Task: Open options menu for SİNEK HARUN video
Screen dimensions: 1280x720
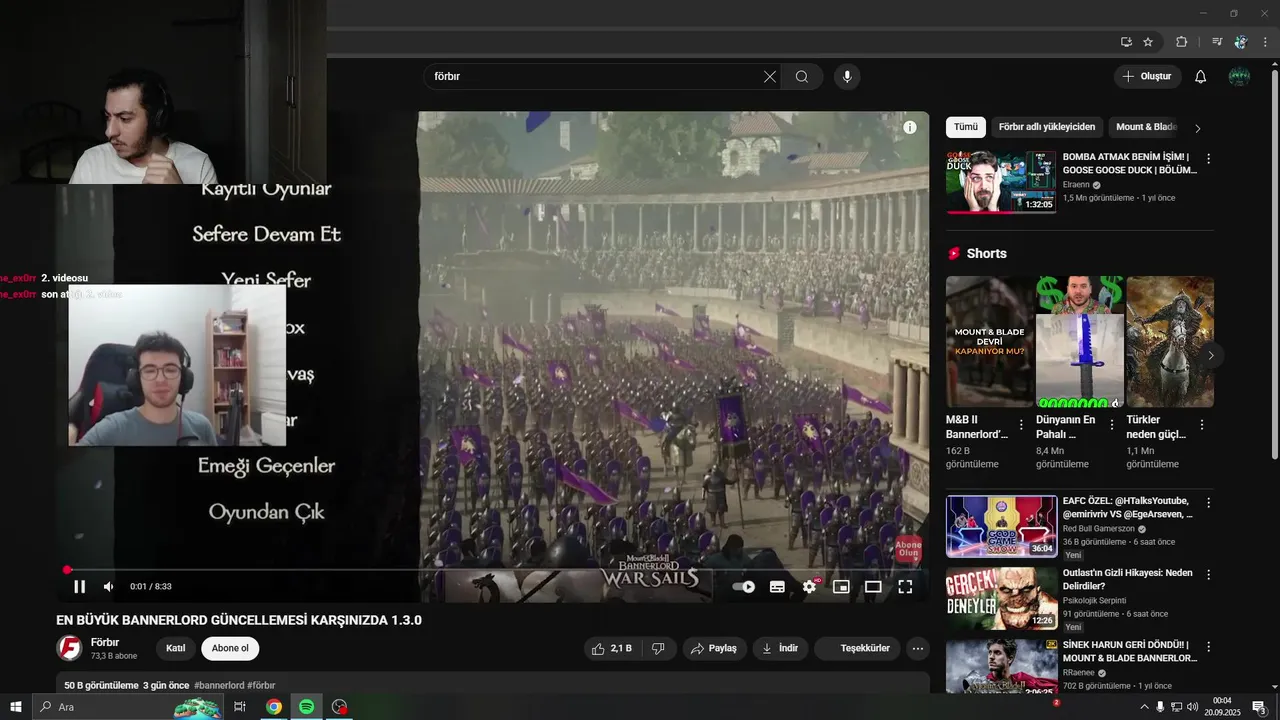Action: coord(1208,647)
